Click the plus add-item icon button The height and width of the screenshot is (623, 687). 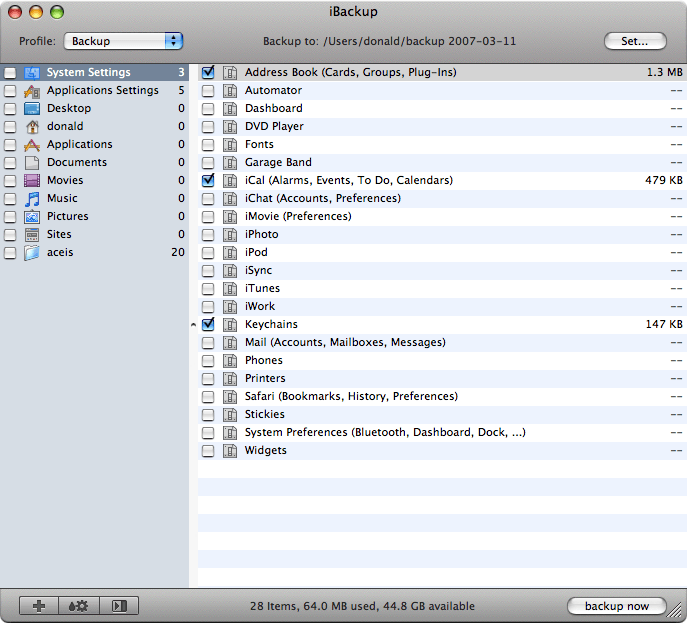(x=39, y=606)
